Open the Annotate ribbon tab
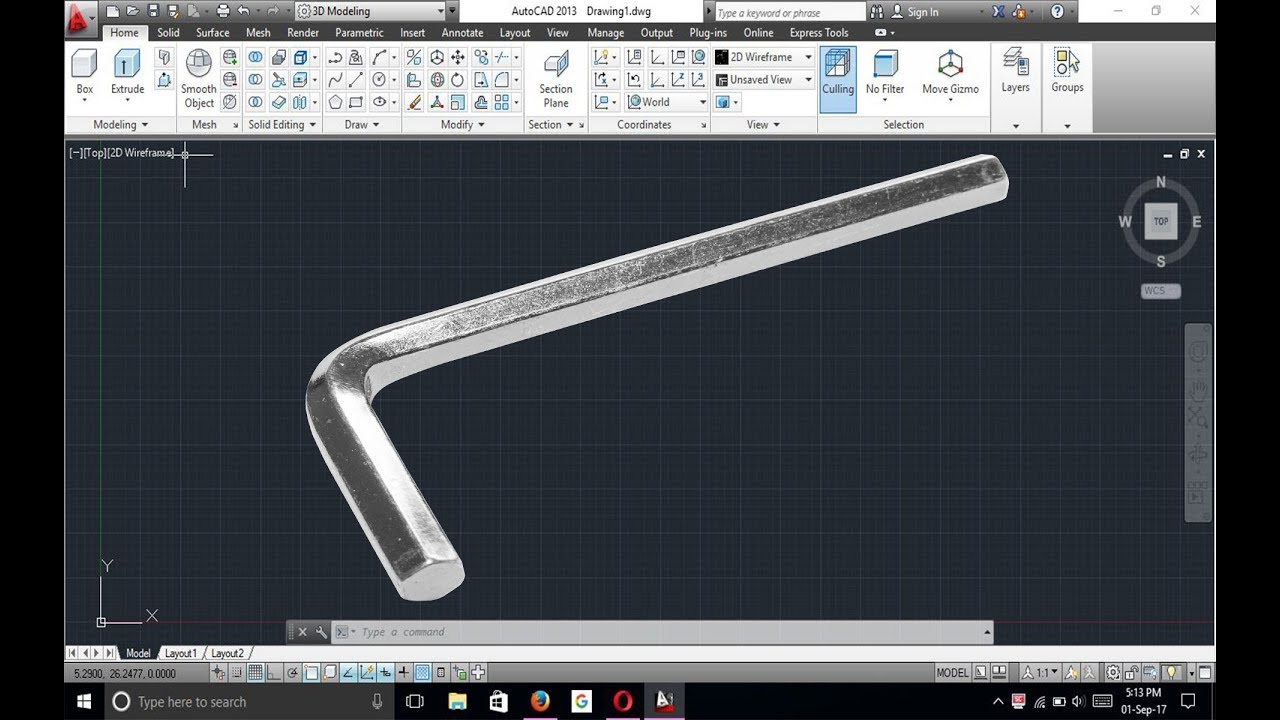 click(462, 32)
